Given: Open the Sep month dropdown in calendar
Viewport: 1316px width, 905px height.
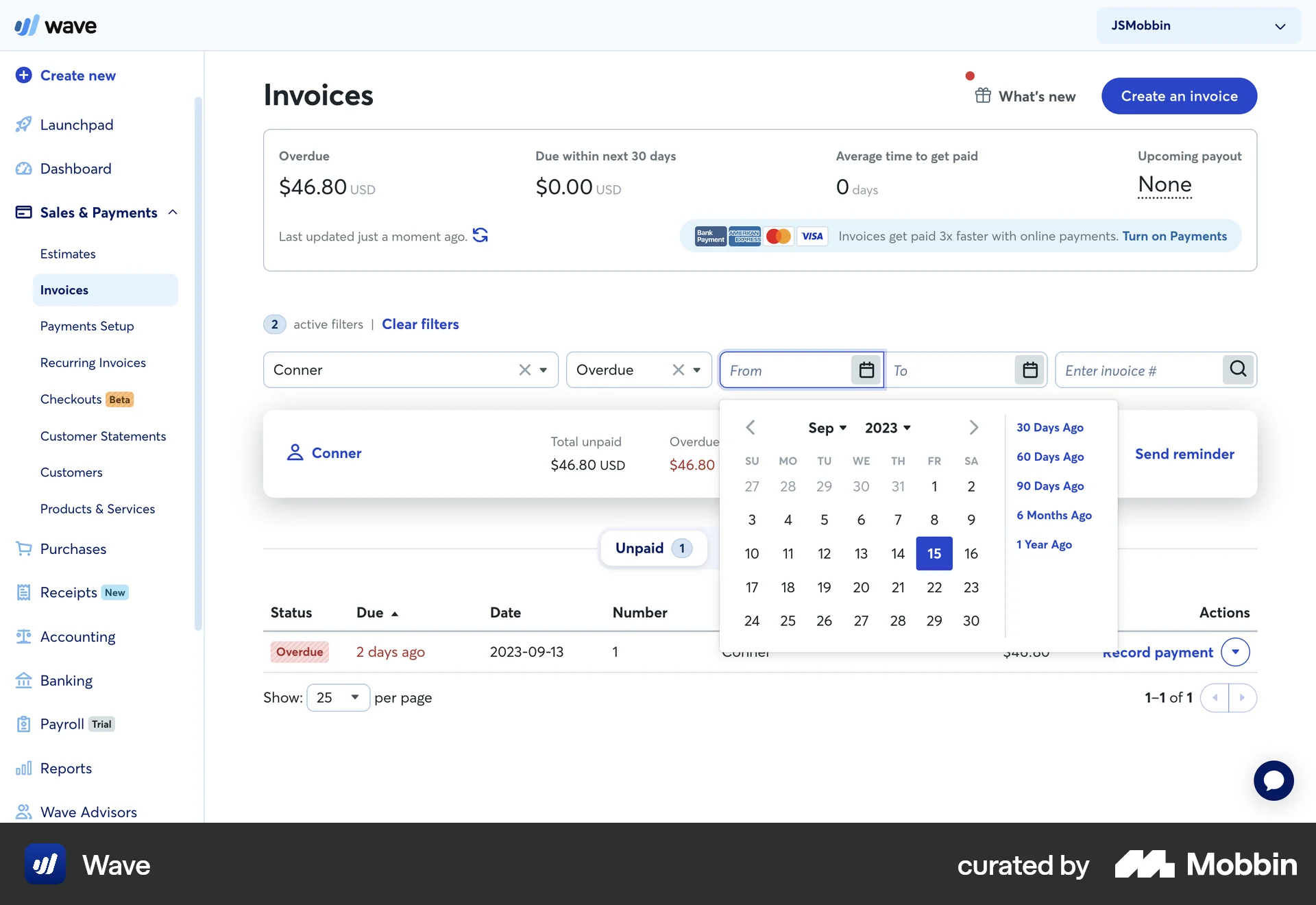Looking at the screenshot, I should coord(827,427).
